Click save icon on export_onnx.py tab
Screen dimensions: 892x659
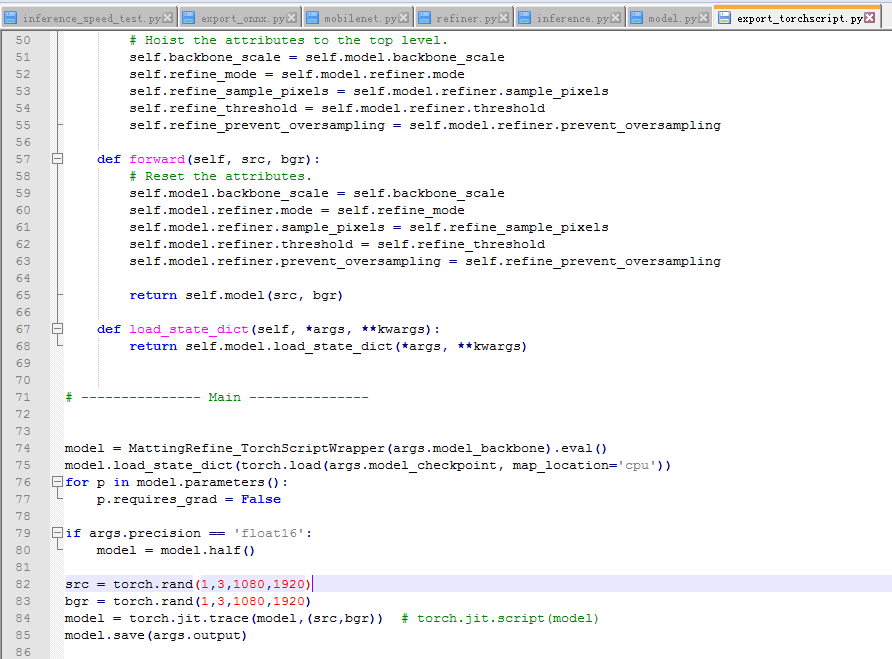pyautogui.click(x=188, y=18)
